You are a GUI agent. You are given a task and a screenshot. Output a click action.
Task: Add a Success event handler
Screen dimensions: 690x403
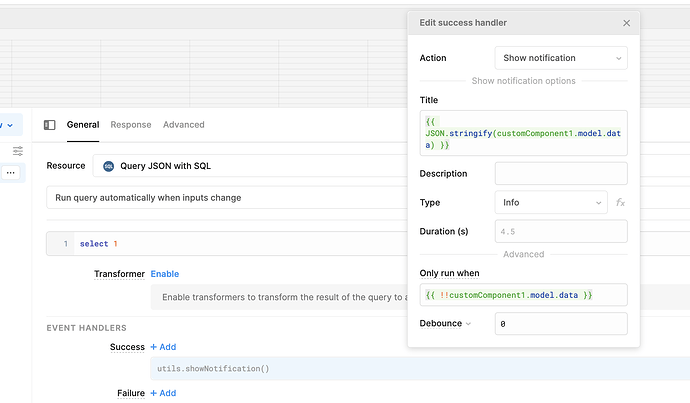point(163,347)
